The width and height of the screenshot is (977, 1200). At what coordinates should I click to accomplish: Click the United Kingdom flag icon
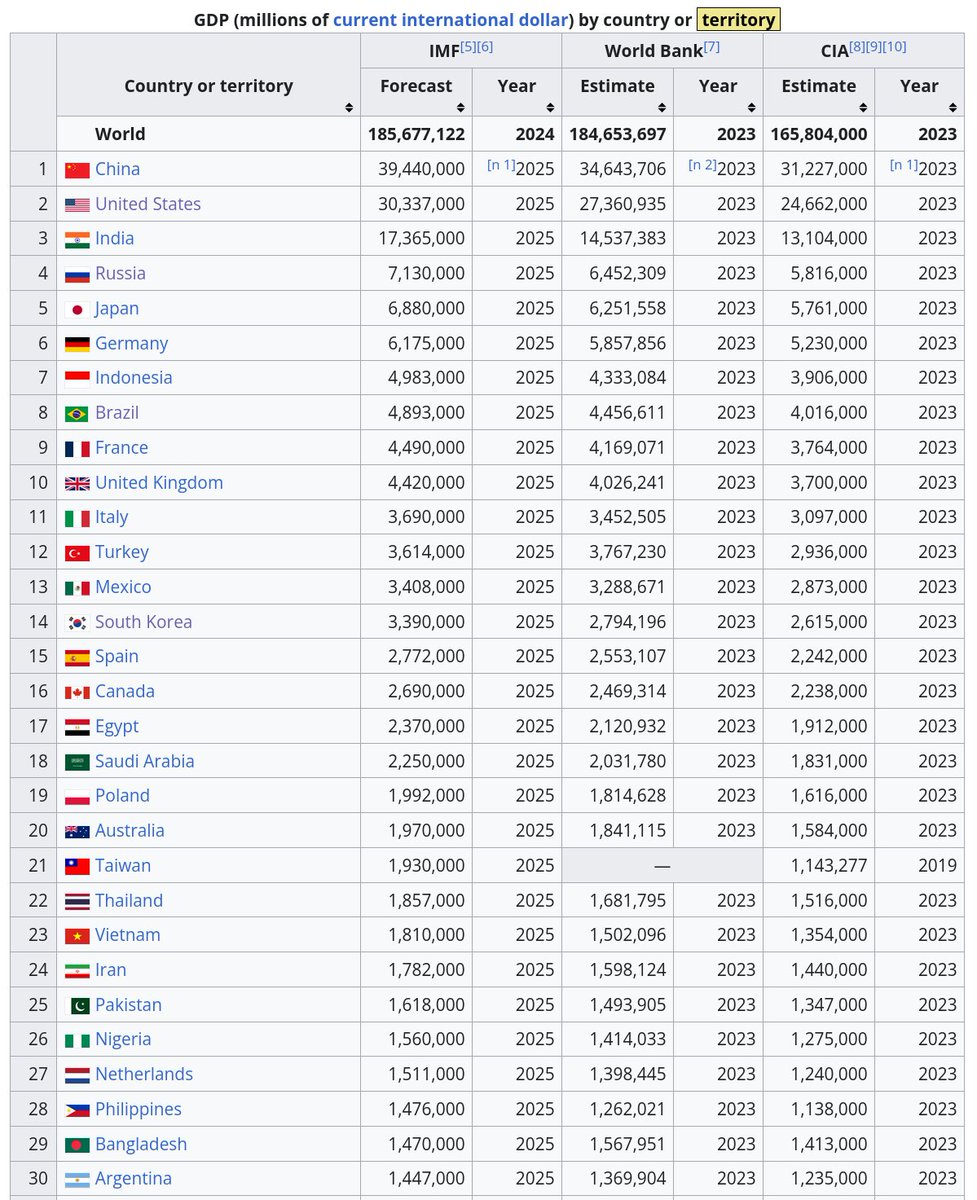tap(77, 483)
